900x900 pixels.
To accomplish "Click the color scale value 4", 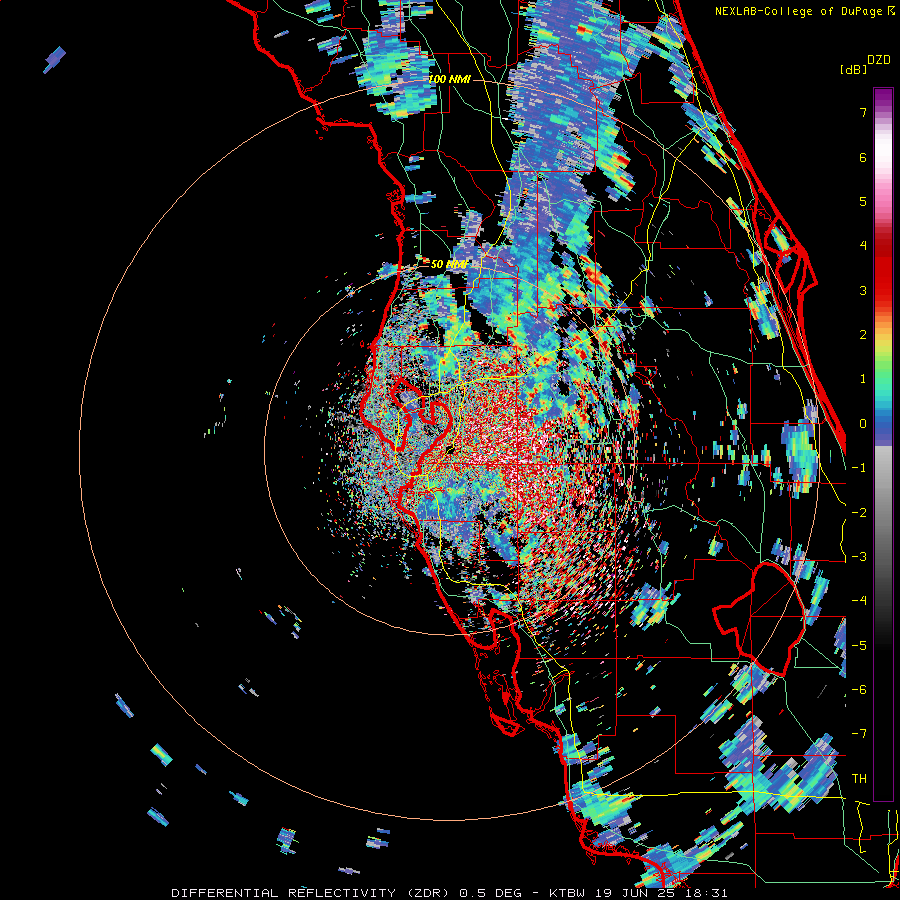I will 863,246.
